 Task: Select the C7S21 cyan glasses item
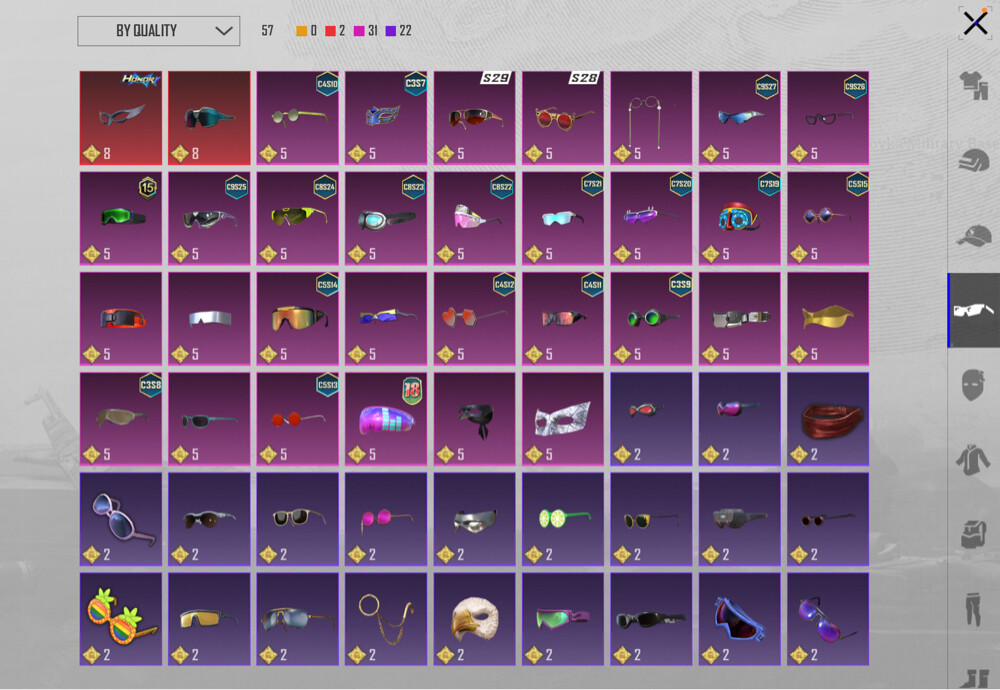[563, 218]
